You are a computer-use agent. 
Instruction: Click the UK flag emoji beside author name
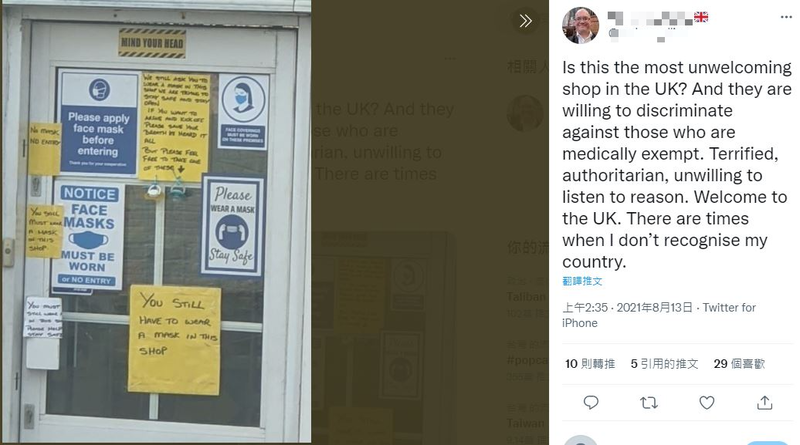pos(701,17)
